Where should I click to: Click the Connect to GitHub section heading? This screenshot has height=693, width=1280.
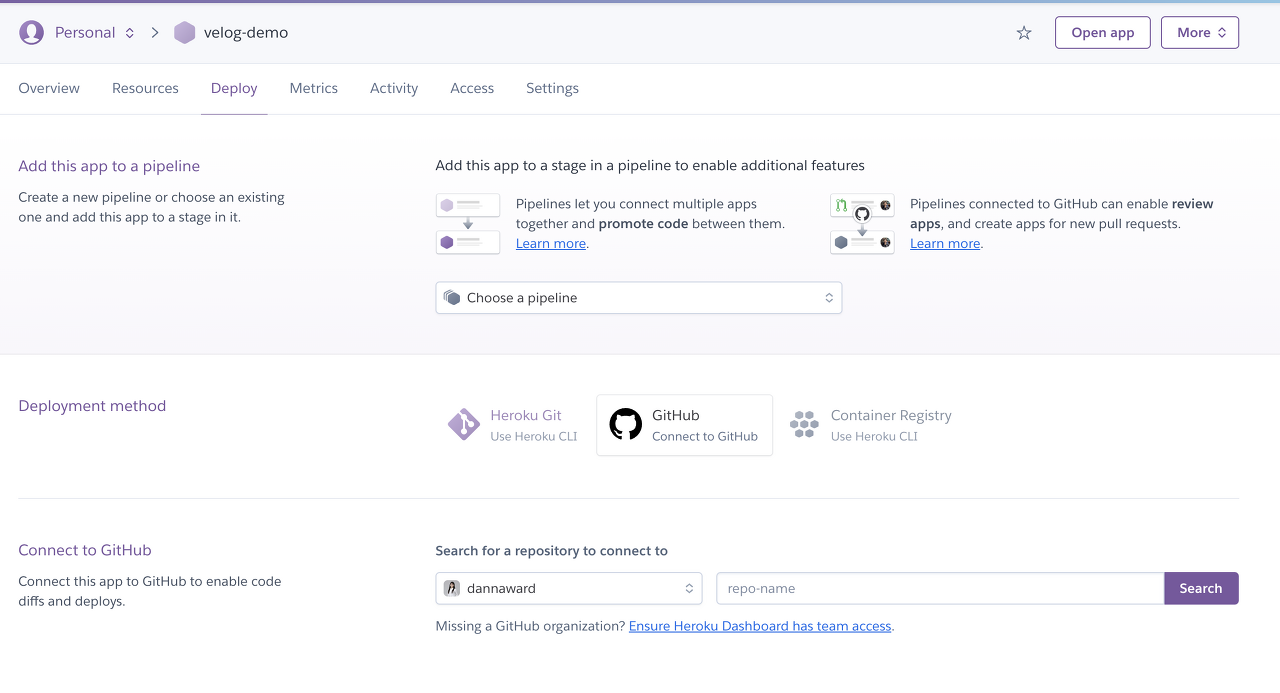[85, 550]
